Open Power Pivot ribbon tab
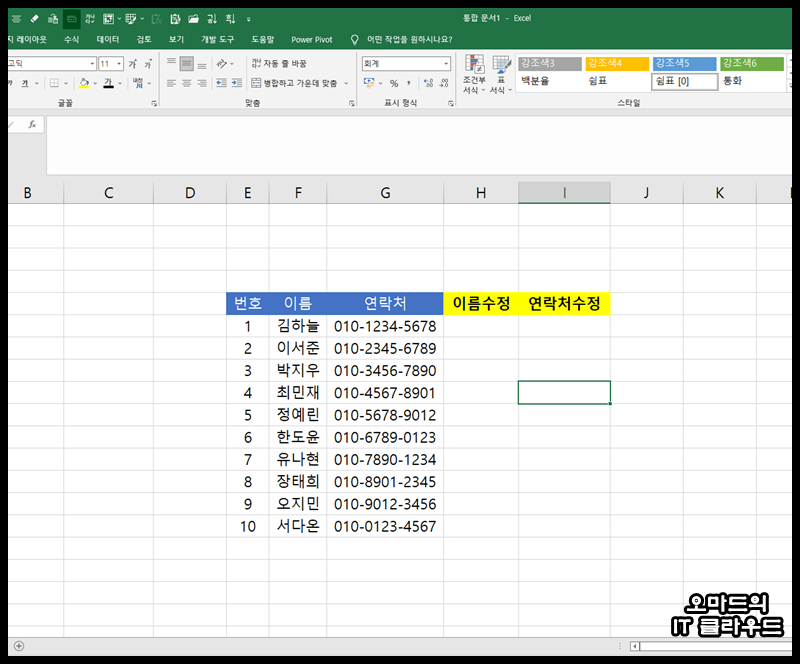 pyautogui.click(x=311, y=39)
